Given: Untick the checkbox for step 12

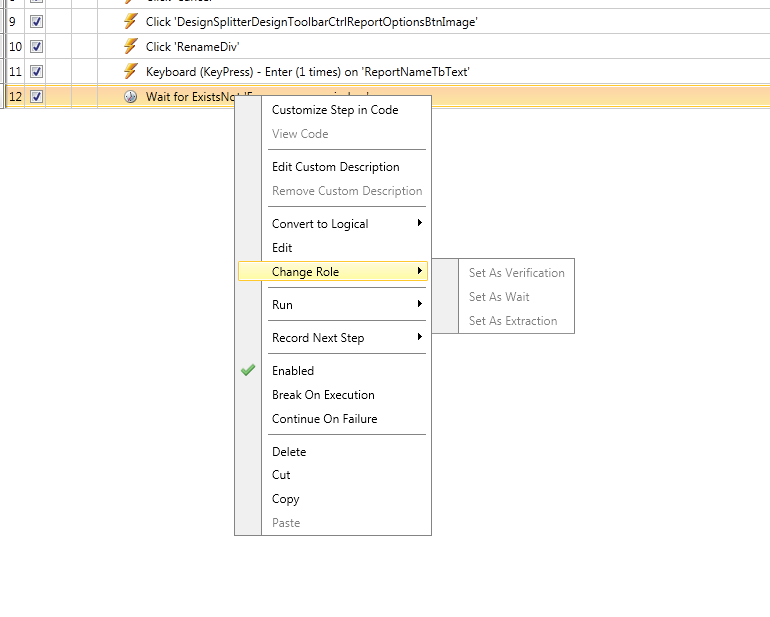Looking at the screenshot, I should pyautogui.click(x=37, y=97).
